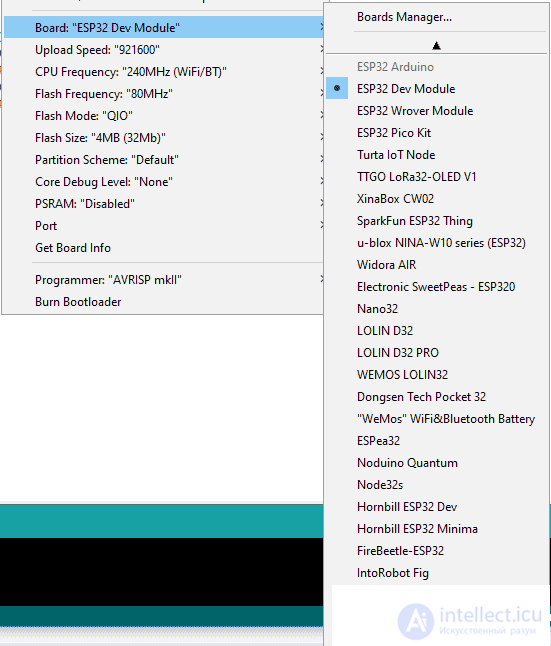551x646 pixels.
Task: Click Get Board Info
Action: [x=164, y=248]
